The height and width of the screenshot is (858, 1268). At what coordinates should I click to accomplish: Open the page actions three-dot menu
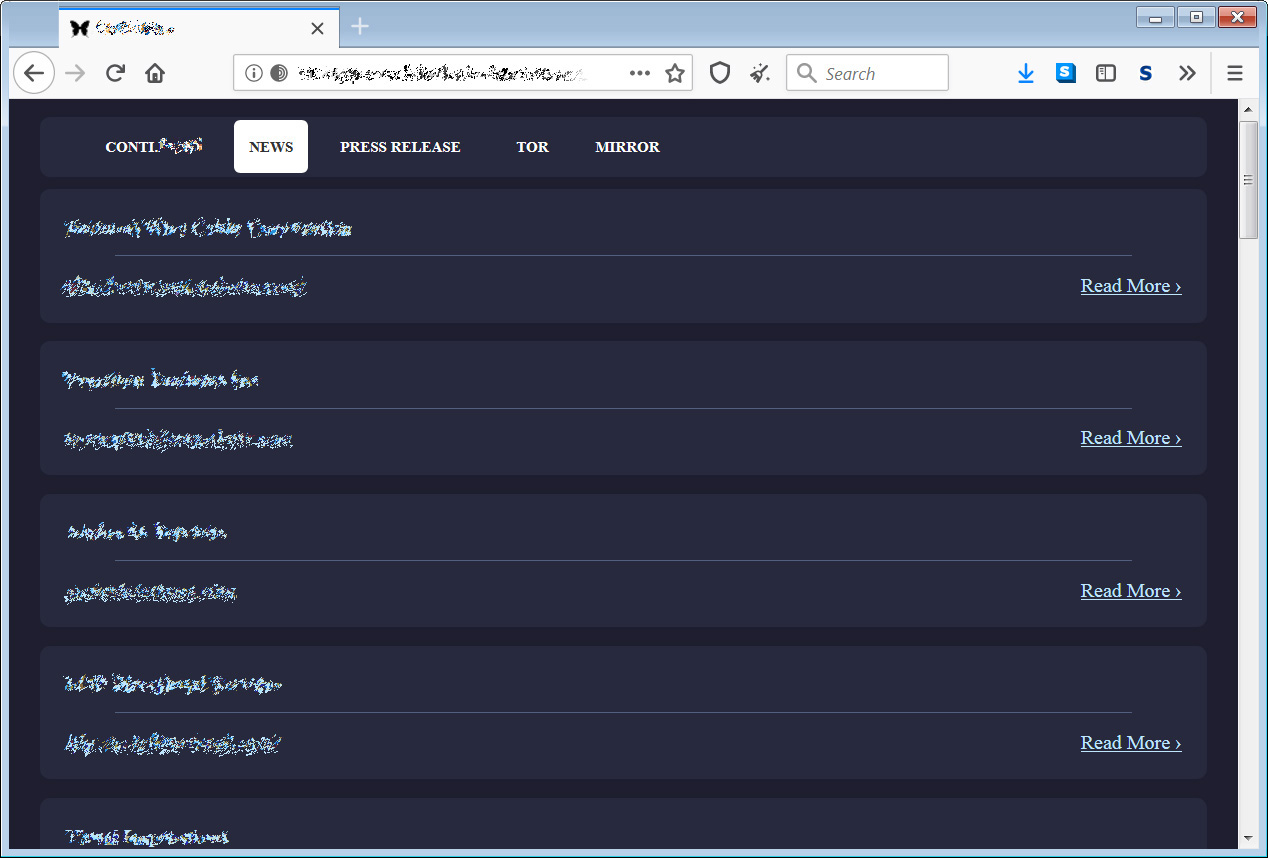tap(640, 73)
